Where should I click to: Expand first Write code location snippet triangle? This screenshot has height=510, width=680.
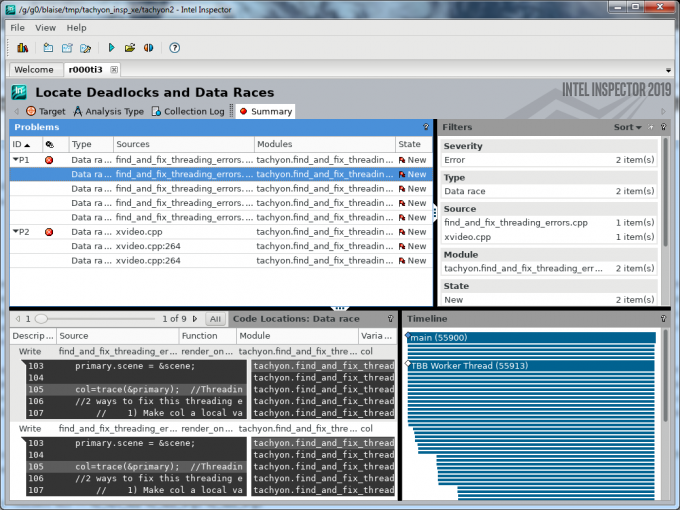pos(23,363)
